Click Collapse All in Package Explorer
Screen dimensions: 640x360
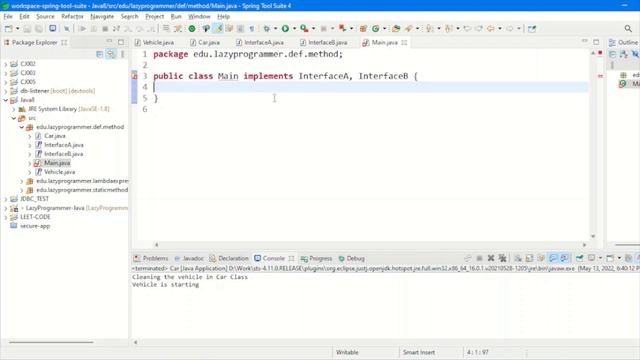pyautogui.click(x=100, y=54)
